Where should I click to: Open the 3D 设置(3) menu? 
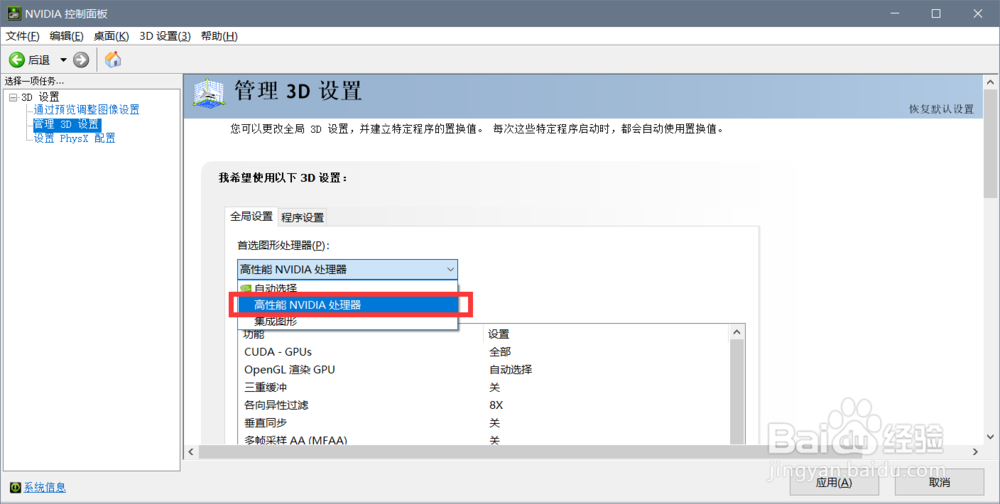click(x=165, y=36)
